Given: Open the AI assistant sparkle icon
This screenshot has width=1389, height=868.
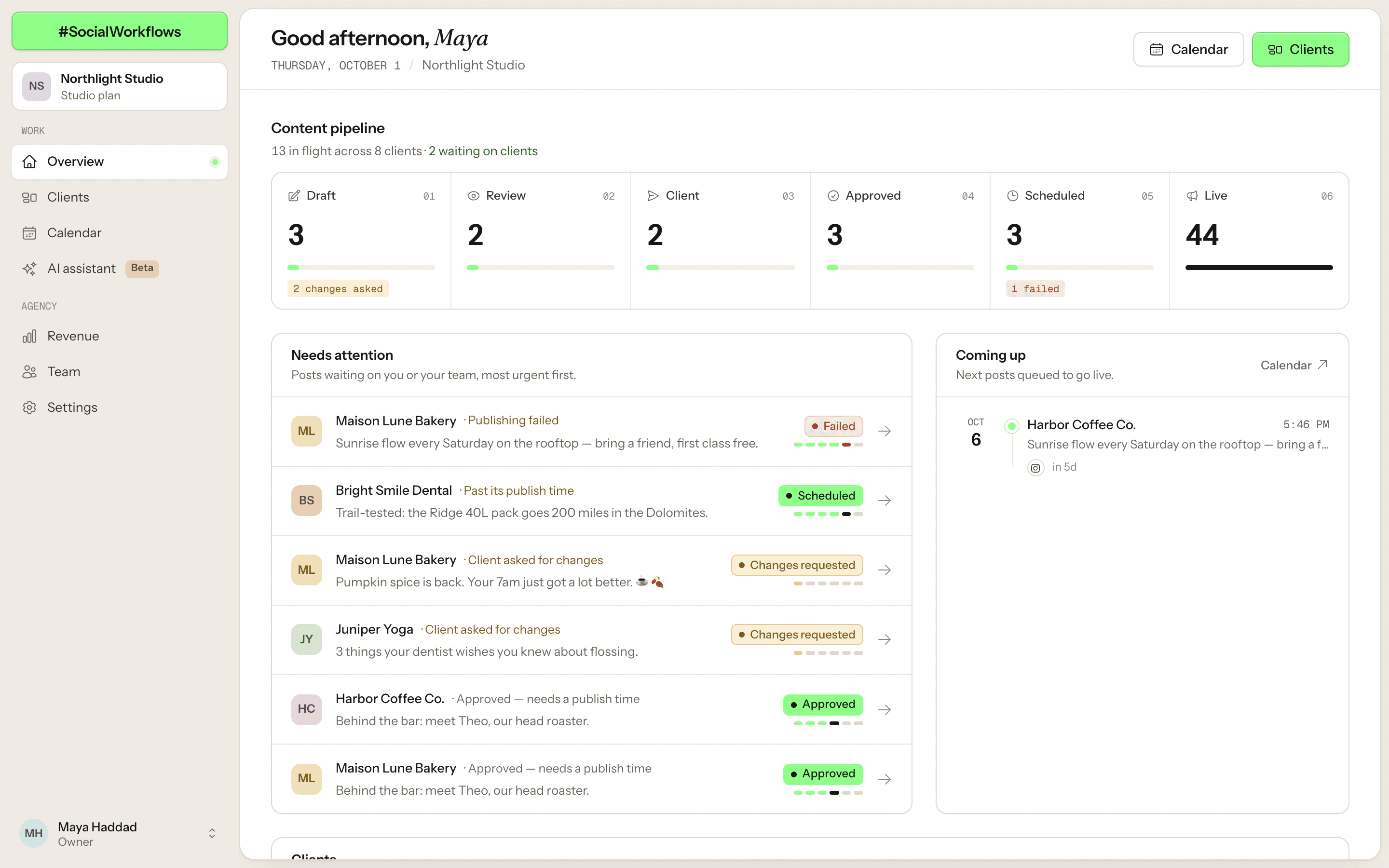Looking at the screenshot, I should pos(29,269).
